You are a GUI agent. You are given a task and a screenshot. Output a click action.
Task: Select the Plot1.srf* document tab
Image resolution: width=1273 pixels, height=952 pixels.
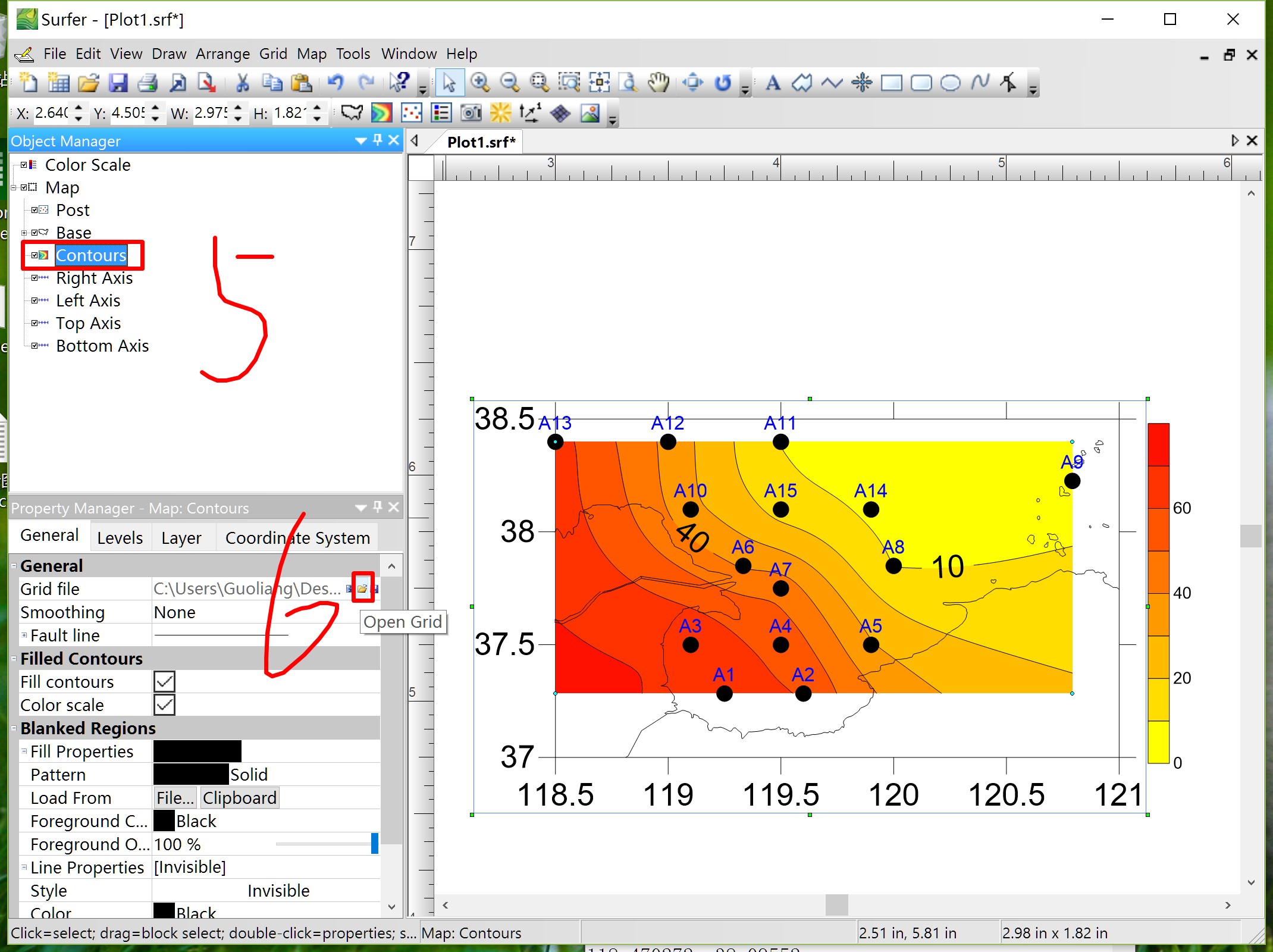tap(481, 142)
